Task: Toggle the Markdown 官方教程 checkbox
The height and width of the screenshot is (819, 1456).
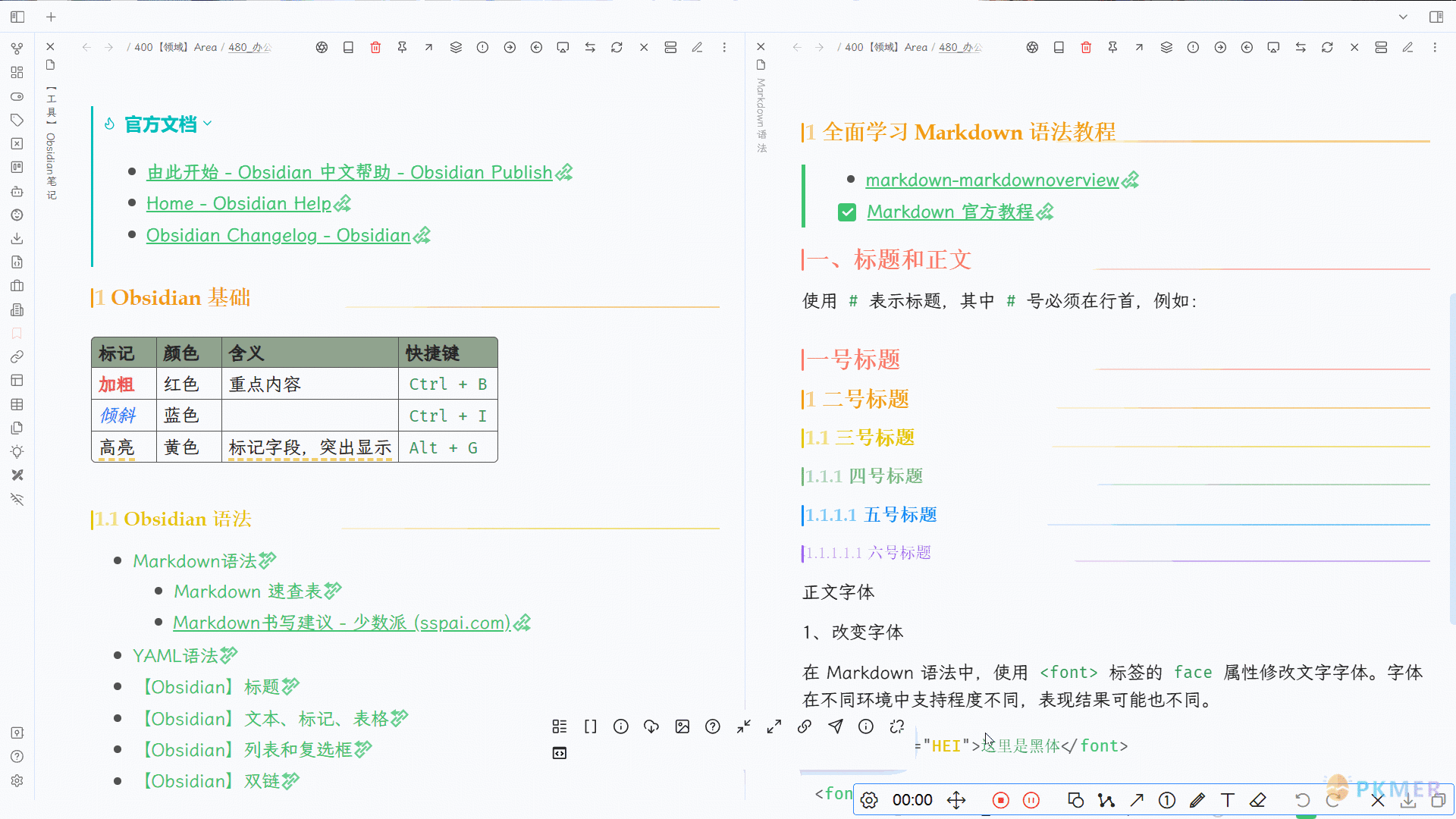Action: point(847,211)
